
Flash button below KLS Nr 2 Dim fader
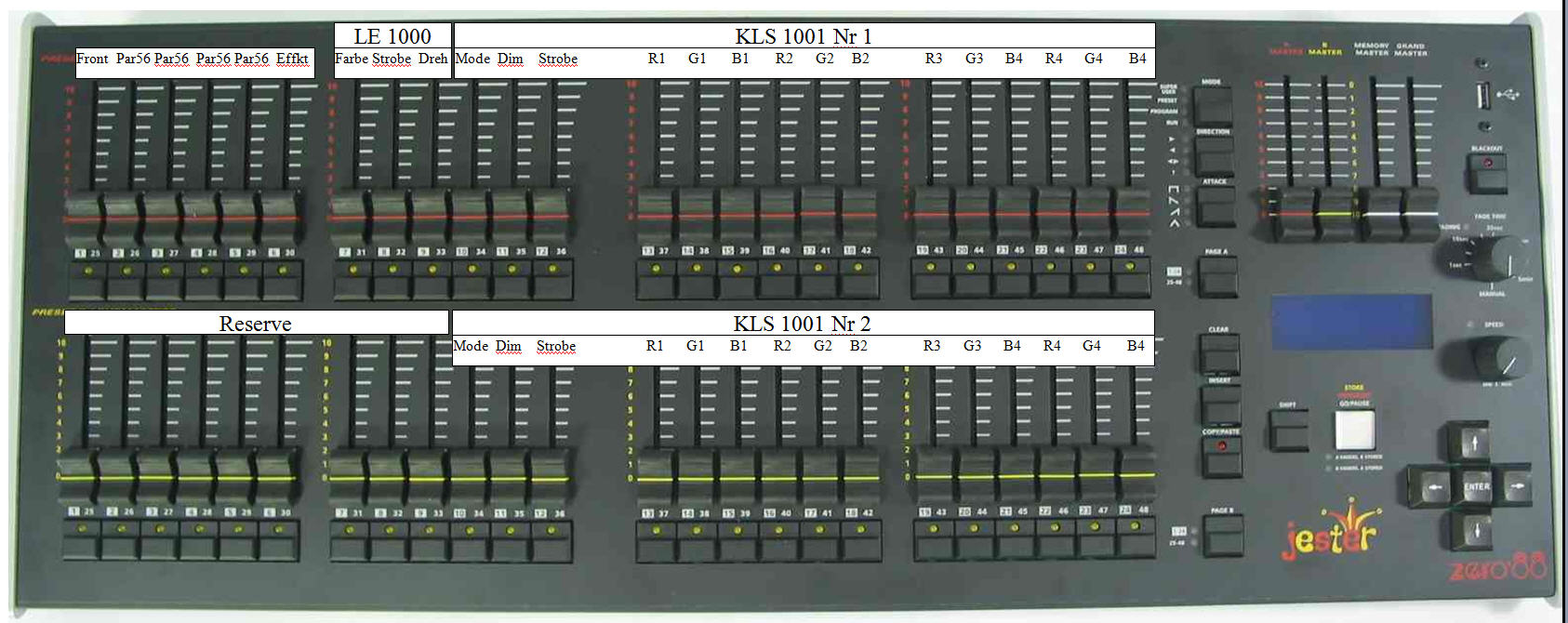coord(511,541)
